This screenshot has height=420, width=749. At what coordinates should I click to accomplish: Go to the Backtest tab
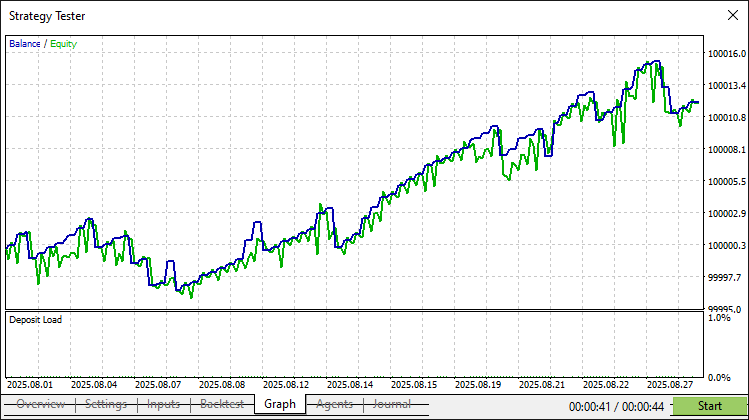tap(222, 404)
